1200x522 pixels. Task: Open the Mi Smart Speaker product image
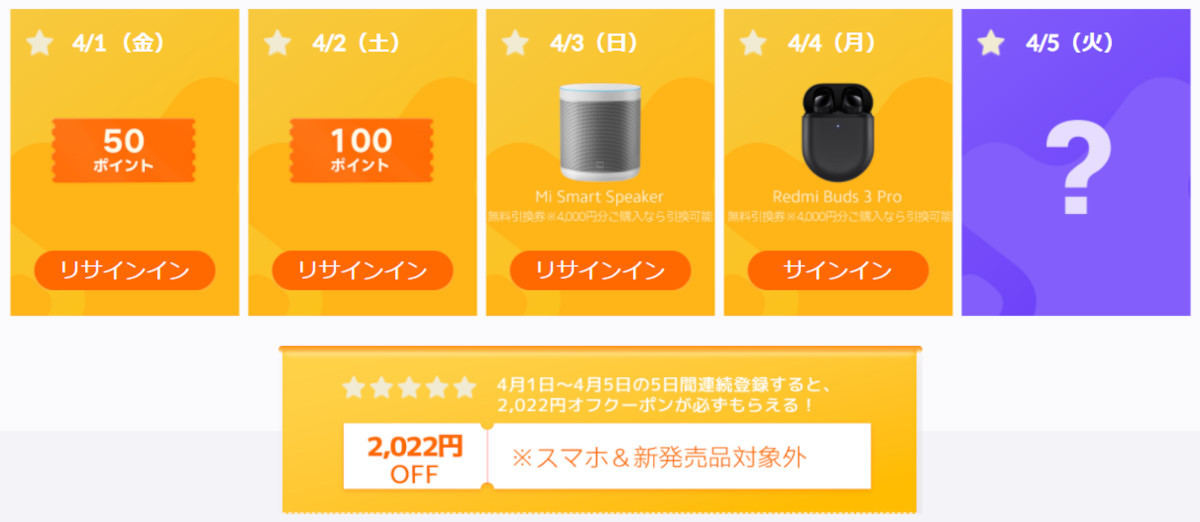(x=600, y=132)
